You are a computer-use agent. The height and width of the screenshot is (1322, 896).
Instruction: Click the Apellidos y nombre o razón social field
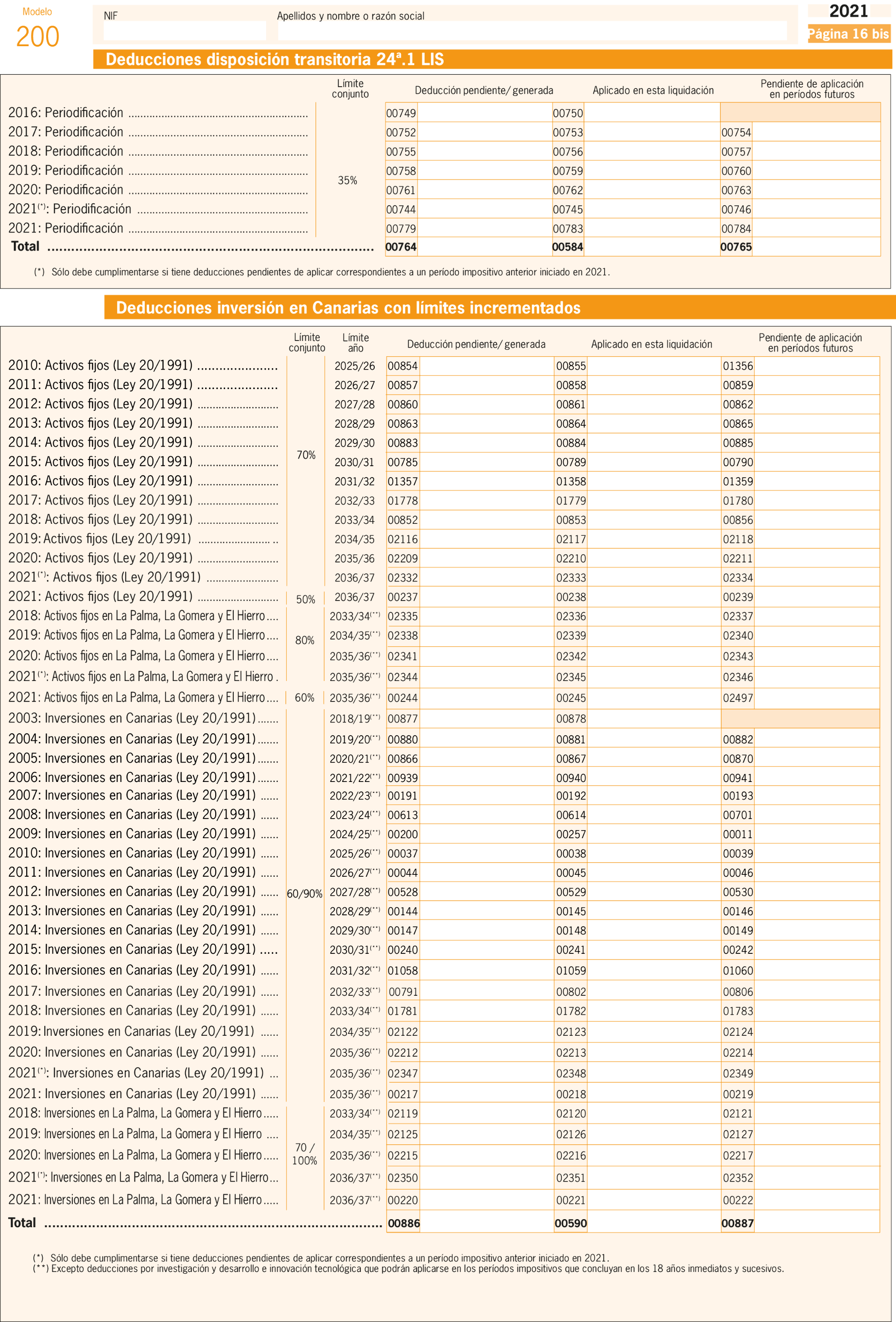pos(532,31)
